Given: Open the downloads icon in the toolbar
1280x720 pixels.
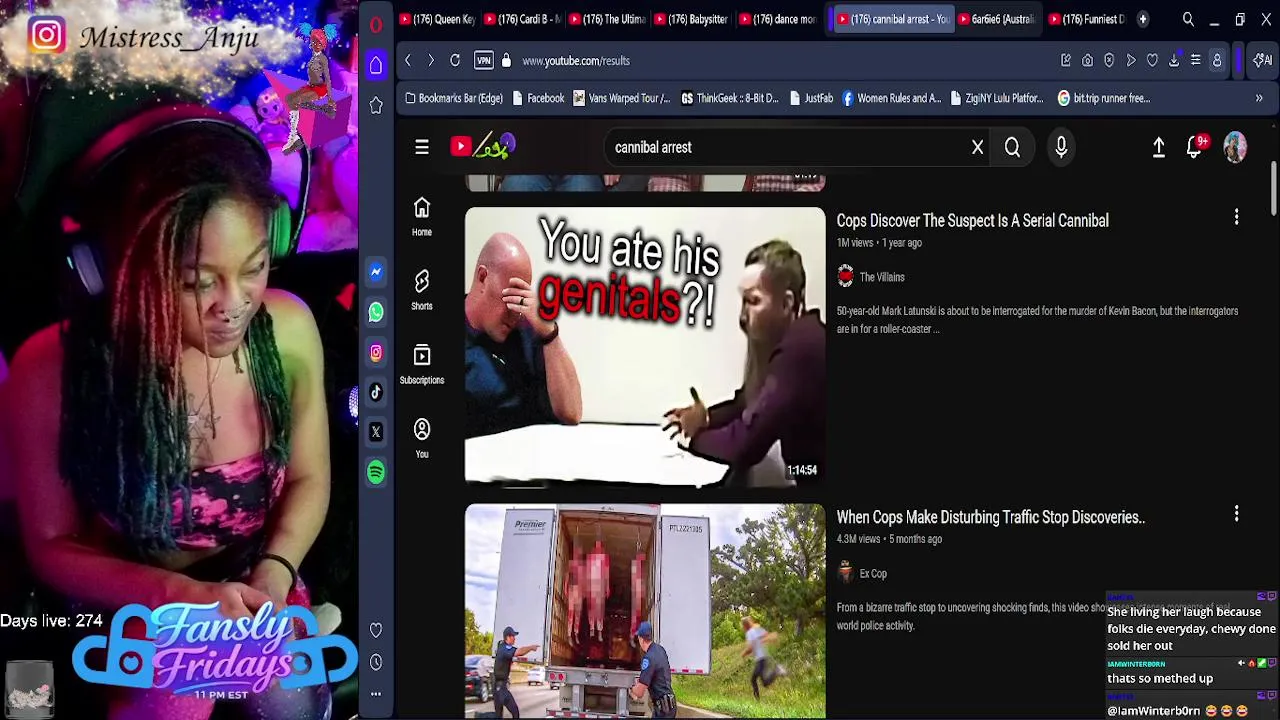Looking at the screenshot, I should click(1174, 61).
